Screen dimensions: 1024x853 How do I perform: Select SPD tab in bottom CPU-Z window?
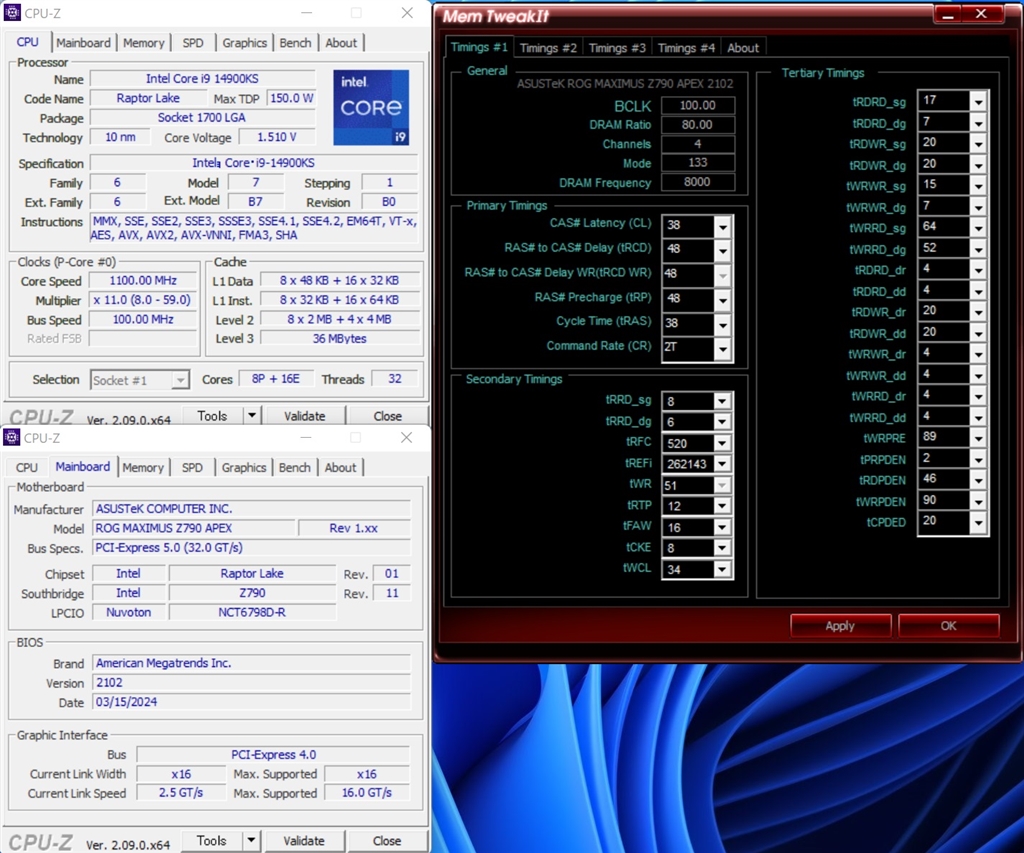pos(192,467)
